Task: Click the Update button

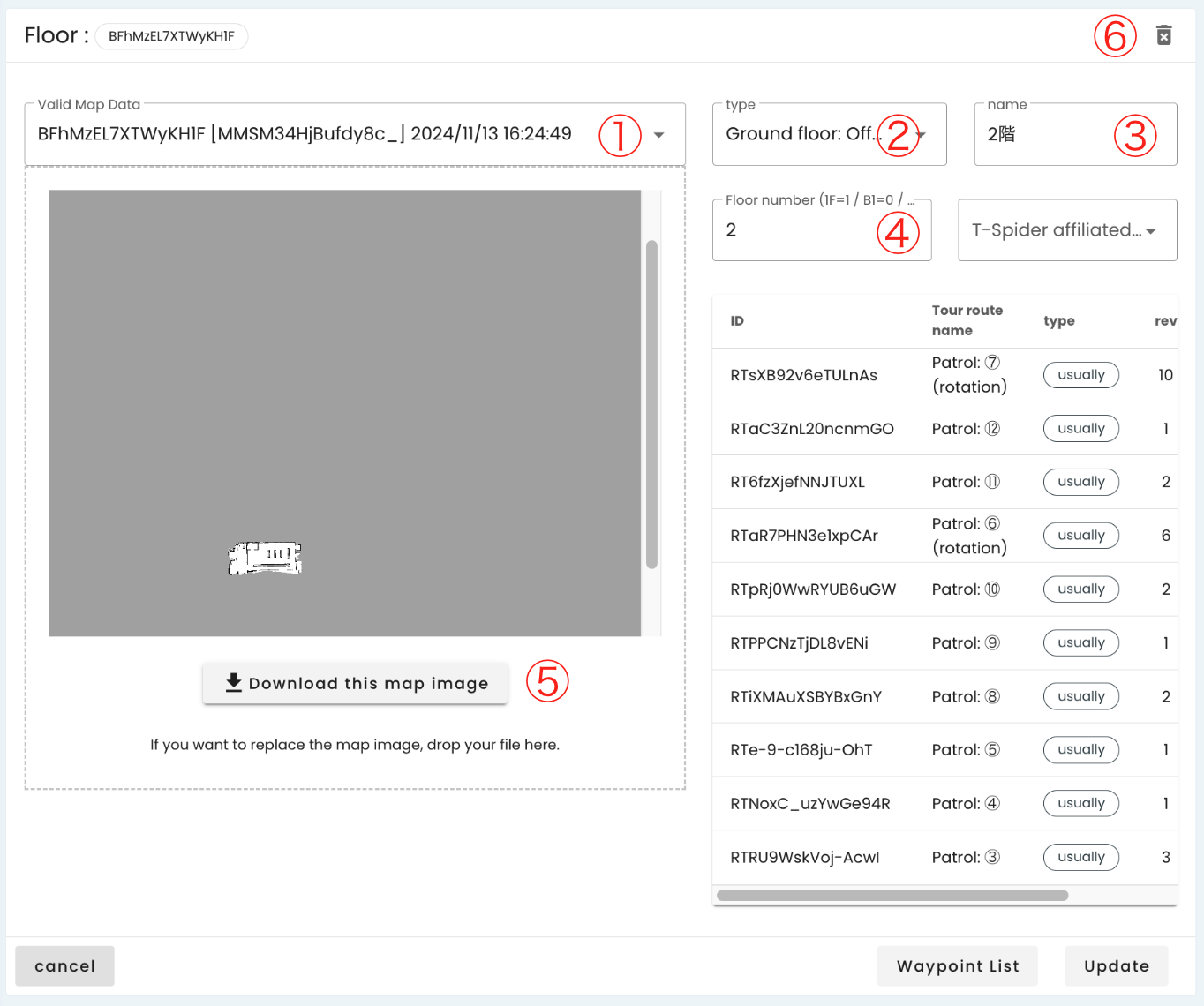Action: 1117,966
